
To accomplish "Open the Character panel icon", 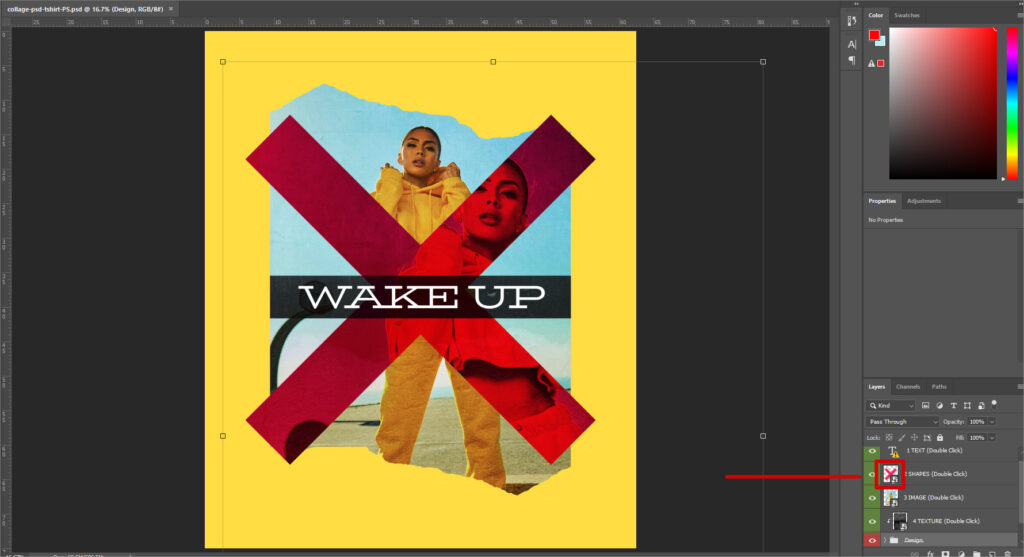I will point(852,44).
